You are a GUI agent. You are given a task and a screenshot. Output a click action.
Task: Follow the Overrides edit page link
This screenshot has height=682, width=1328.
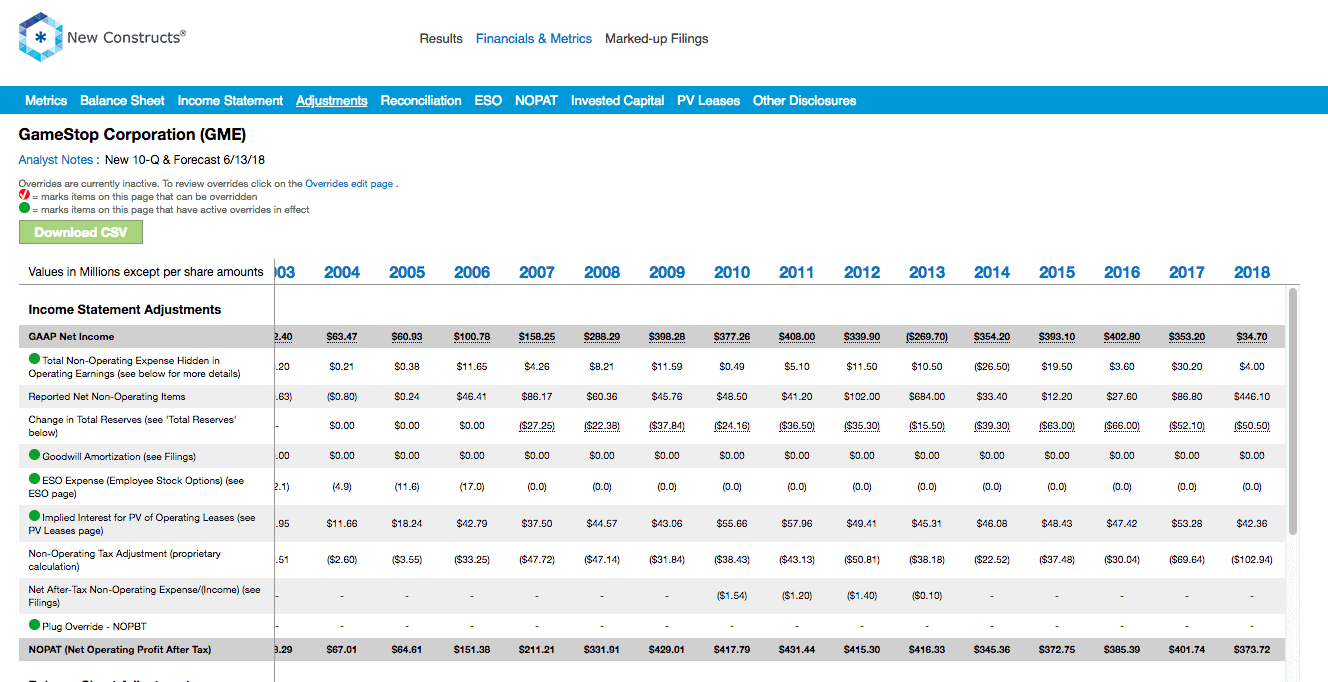pyautogui.click(x=349, y=184)
